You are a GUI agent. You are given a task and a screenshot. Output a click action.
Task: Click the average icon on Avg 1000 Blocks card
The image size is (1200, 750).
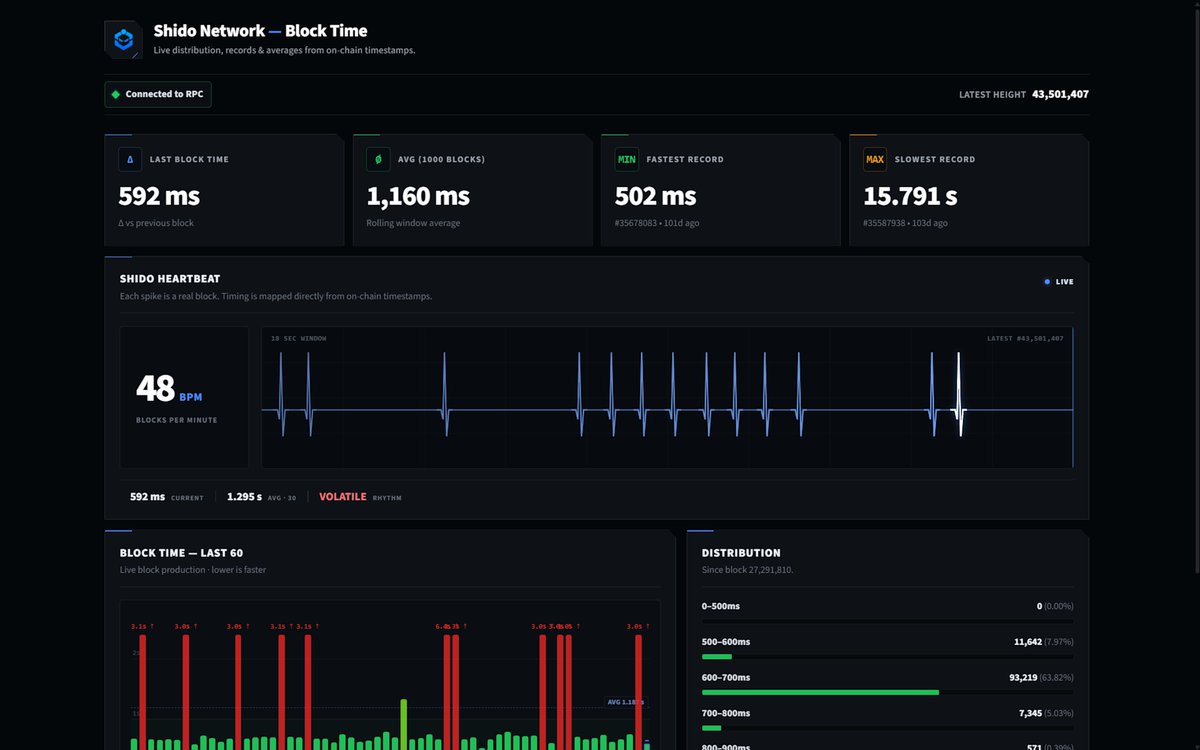378,159
